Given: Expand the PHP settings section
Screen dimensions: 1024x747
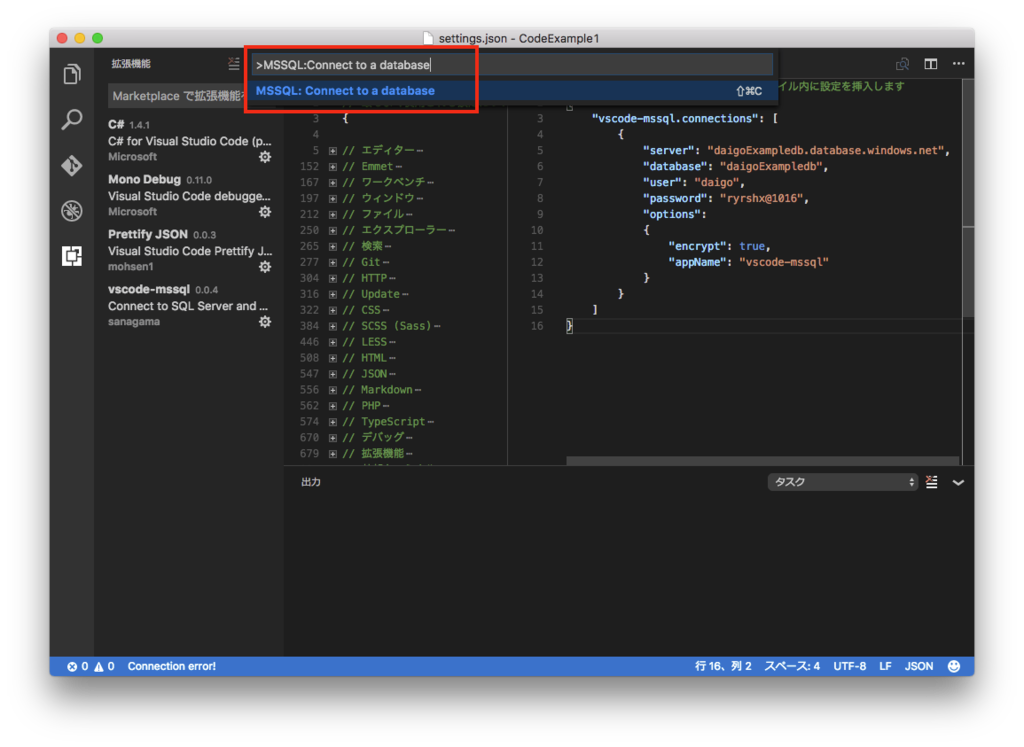Looking at the screenshot, I should tap(333, 406).
